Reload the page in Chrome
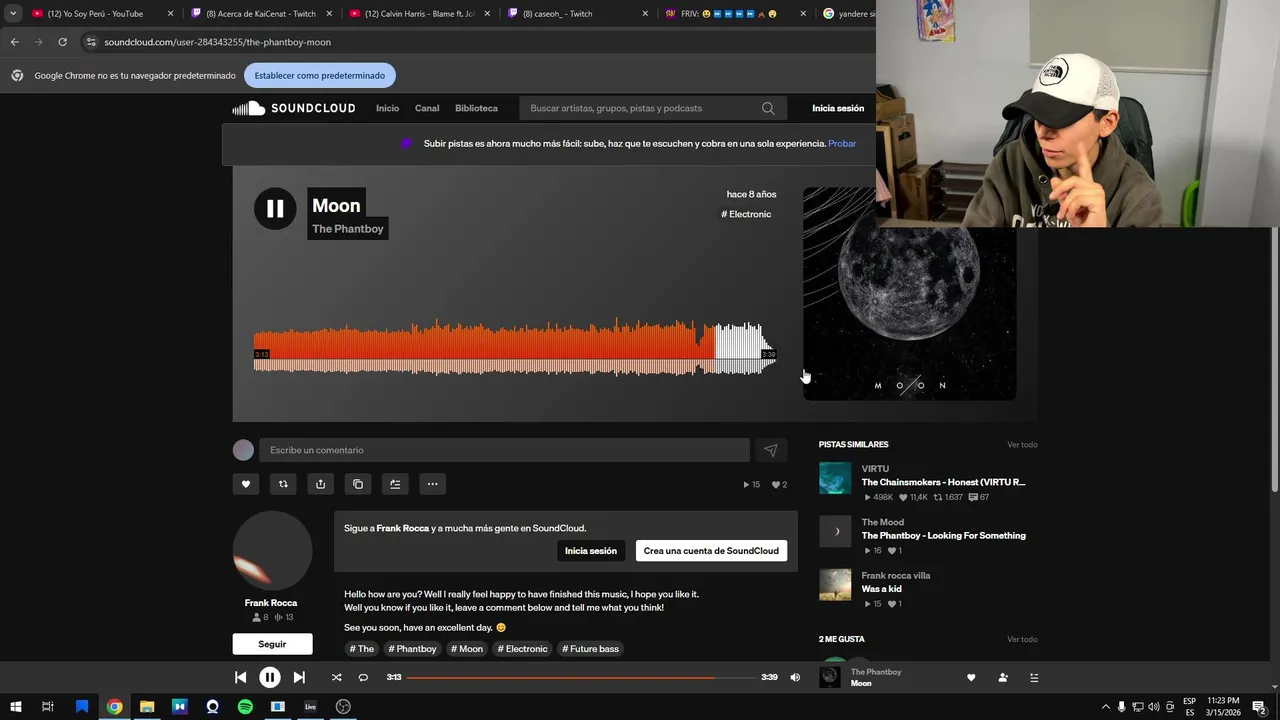Image resolution: width=1280 pixels, height=720 pixels. tap(62, 42)
